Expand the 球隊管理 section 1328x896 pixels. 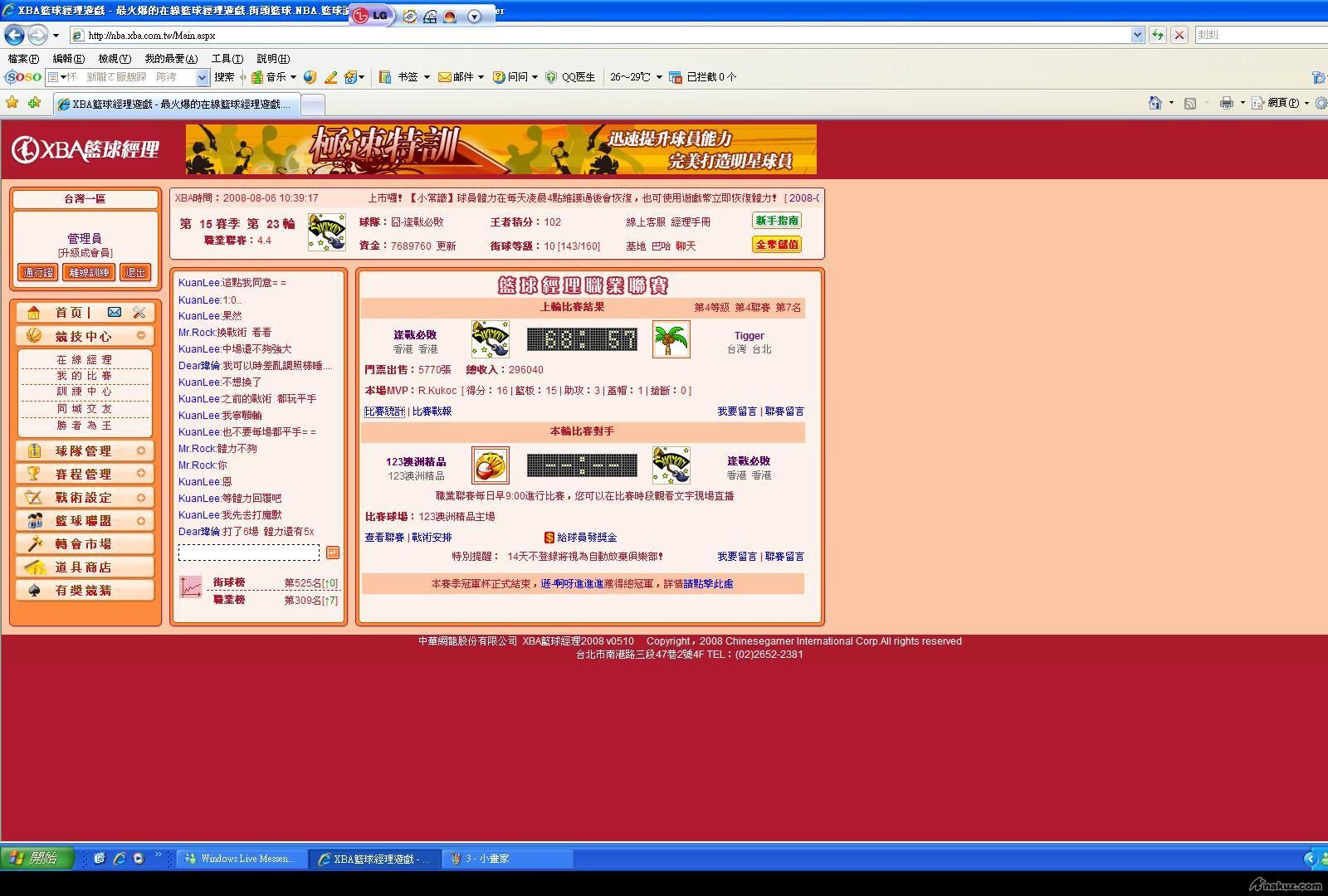(x=141, y=450)
